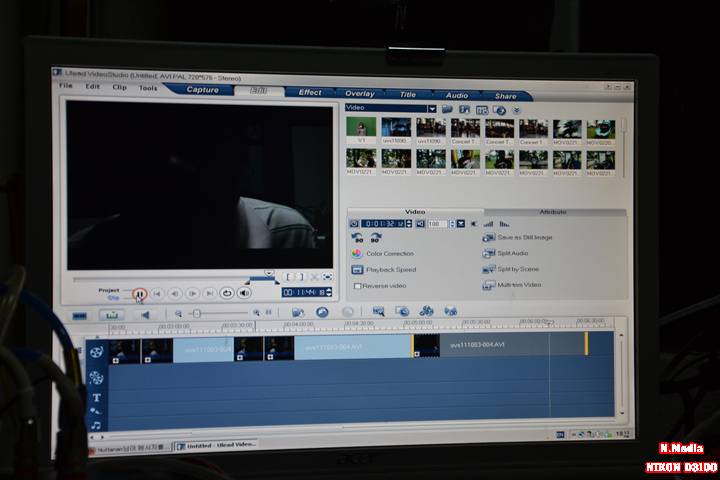Set the mark-out bracket point

point(300,277)
